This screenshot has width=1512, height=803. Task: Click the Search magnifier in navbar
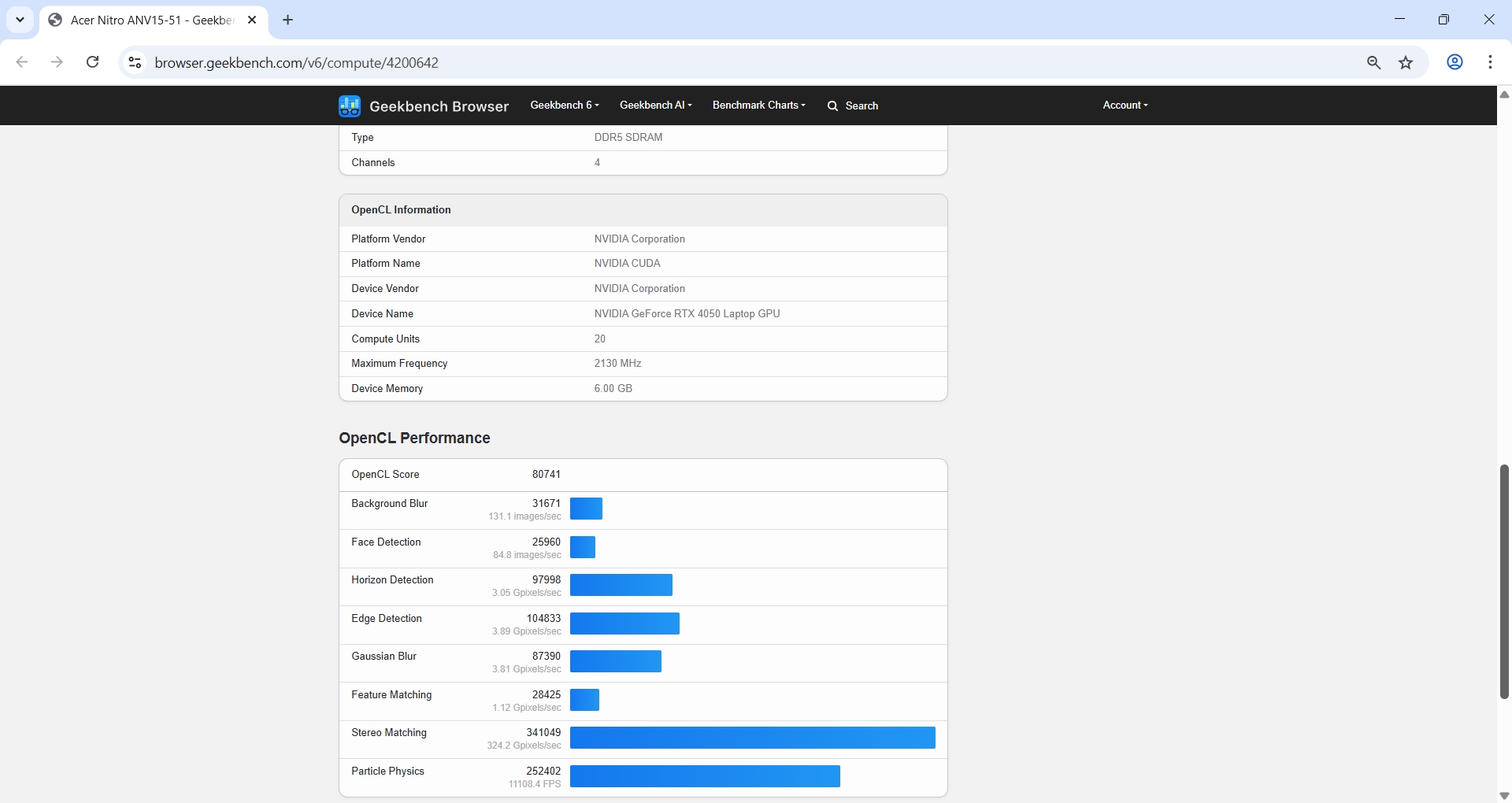(832, 105)
